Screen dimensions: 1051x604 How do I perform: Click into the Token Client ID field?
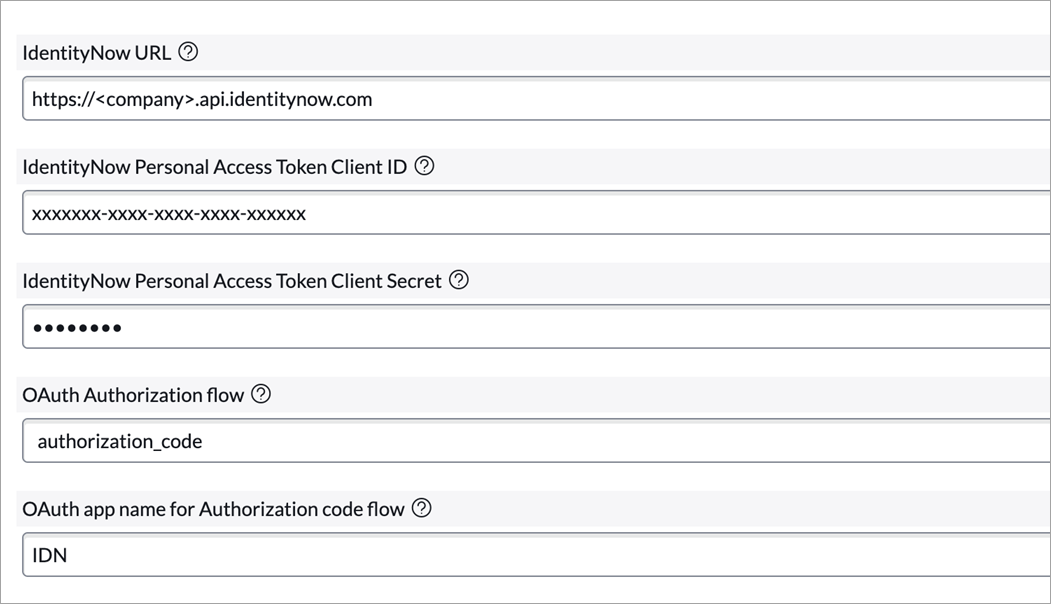(536, 213)
